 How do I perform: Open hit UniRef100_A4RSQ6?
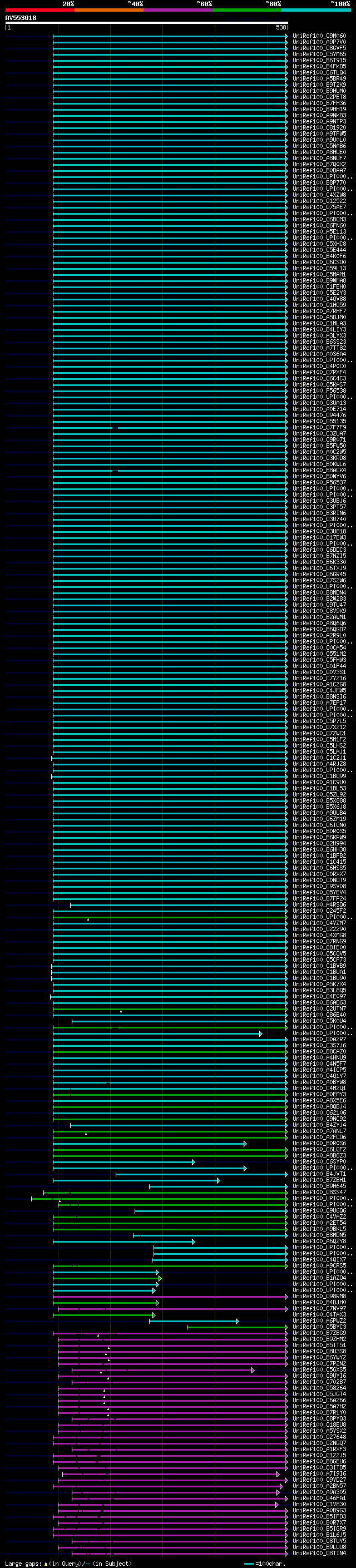319,905
